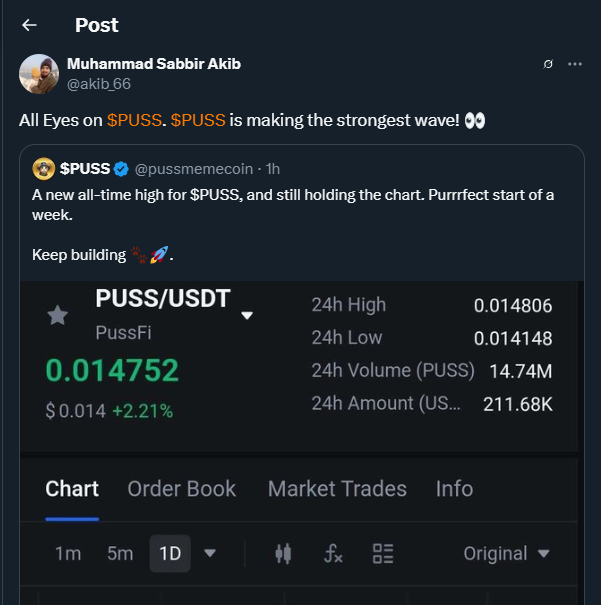
Task: Click the verified badge next to $PUSS
Action: (121, 168)
